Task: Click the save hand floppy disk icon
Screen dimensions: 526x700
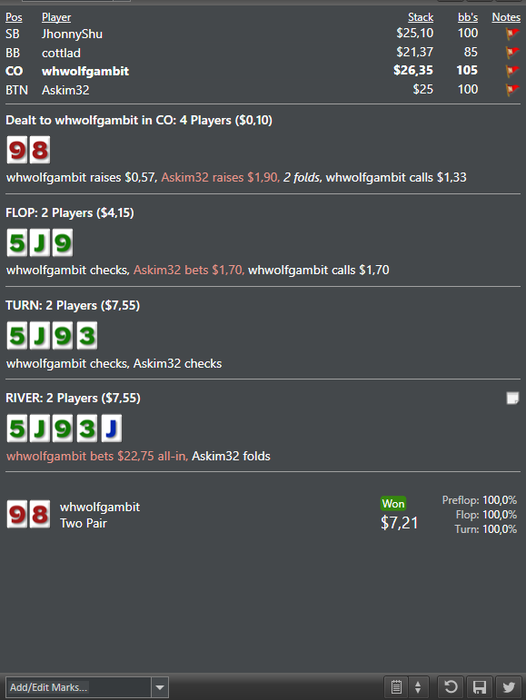Action: (479, 687)
